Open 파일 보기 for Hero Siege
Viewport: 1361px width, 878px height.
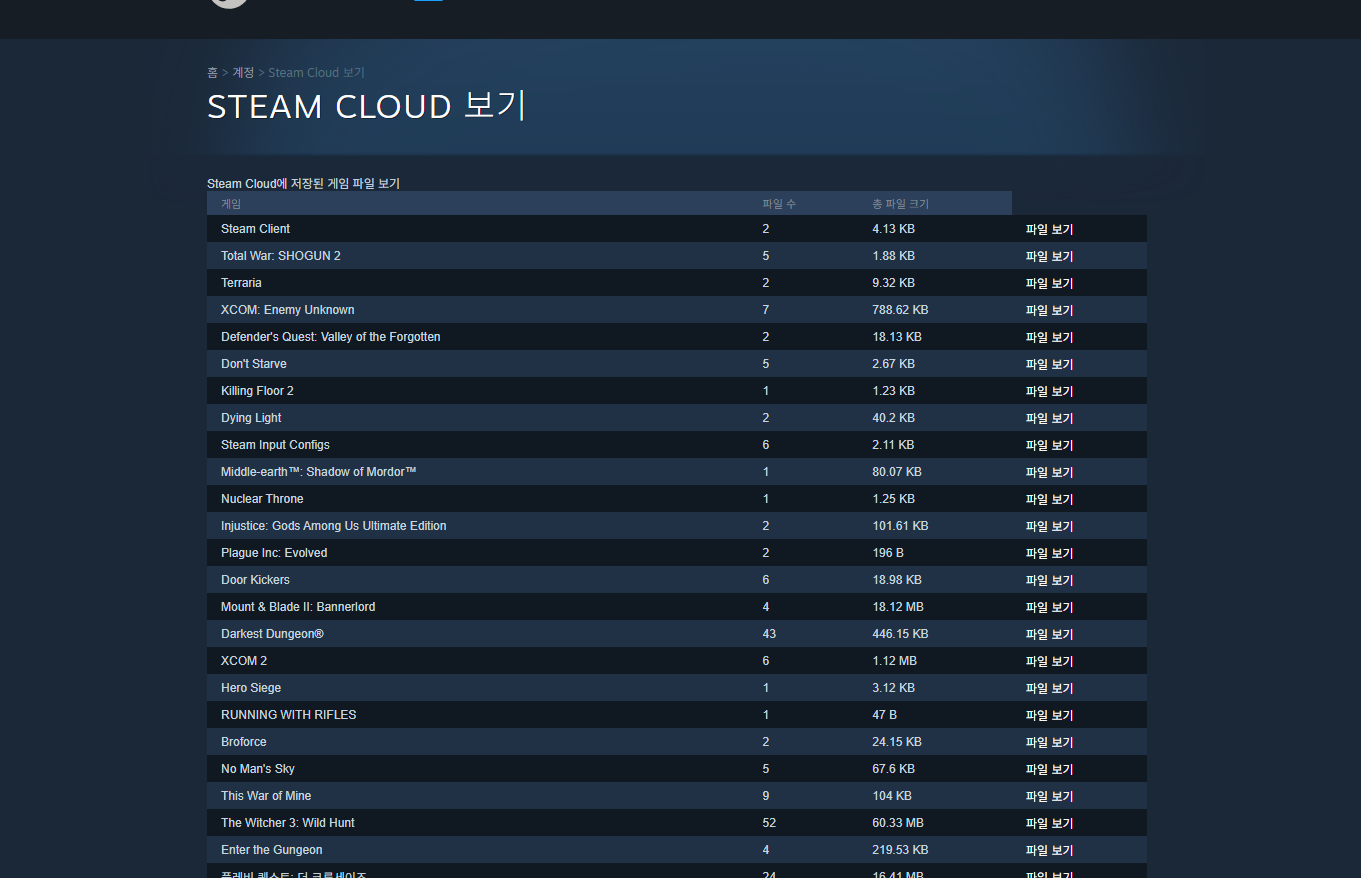[x=1049, y=688]
